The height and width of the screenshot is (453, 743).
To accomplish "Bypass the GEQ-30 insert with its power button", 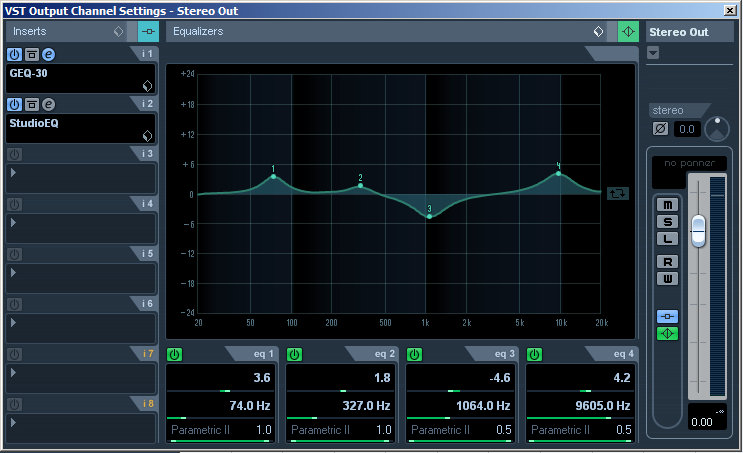I will 15,54.
